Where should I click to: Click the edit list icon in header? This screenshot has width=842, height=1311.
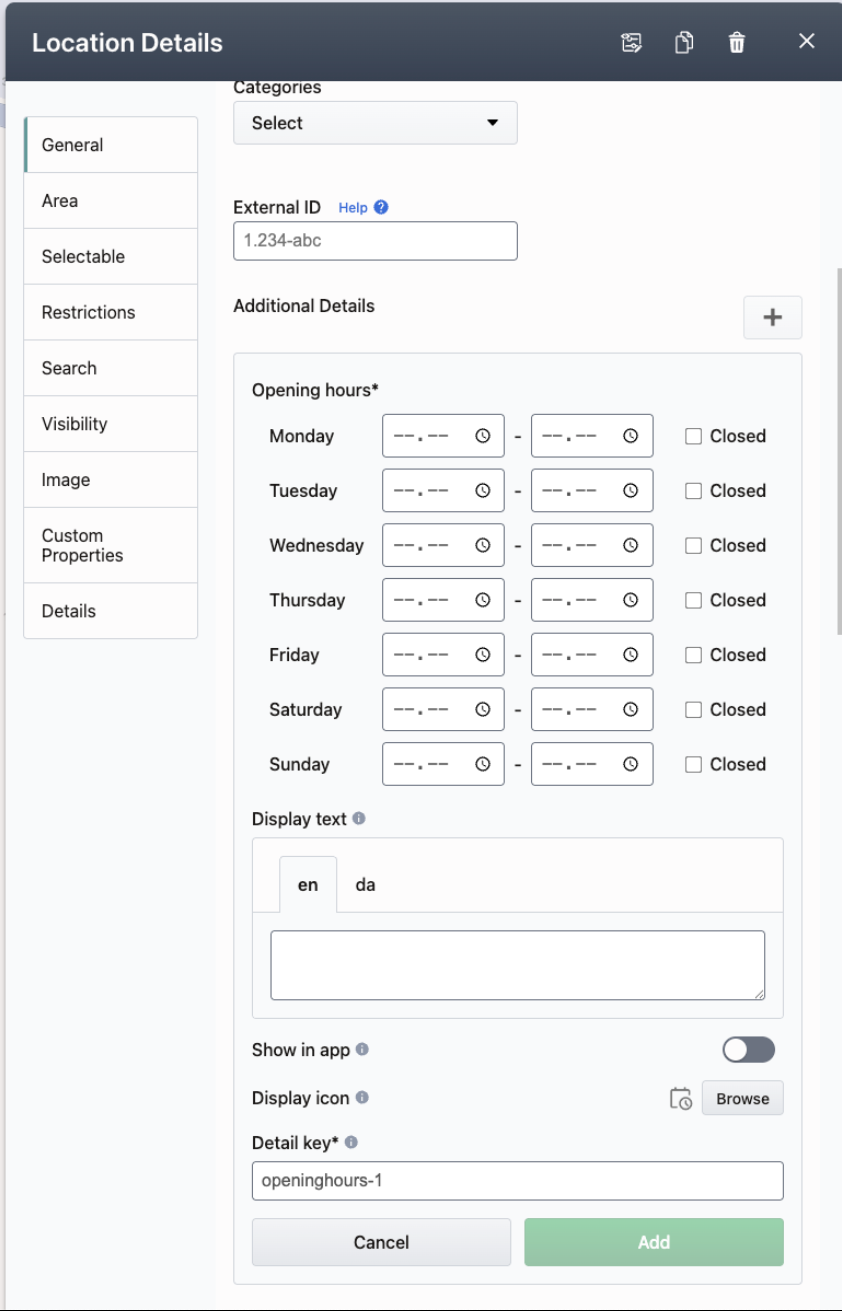tap(631, 42)
